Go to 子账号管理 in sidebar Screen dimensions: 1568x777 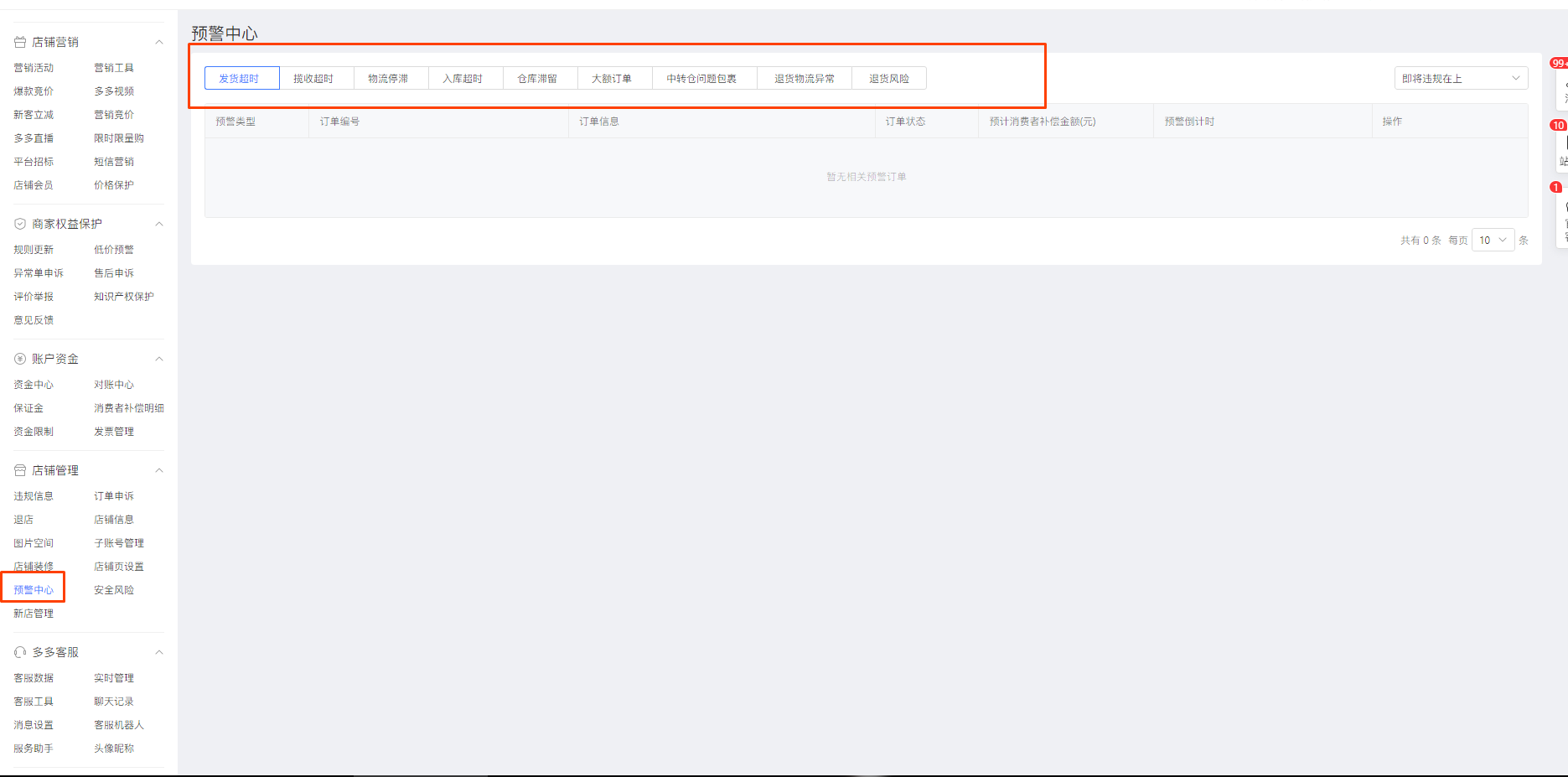(x=119, y=543)
